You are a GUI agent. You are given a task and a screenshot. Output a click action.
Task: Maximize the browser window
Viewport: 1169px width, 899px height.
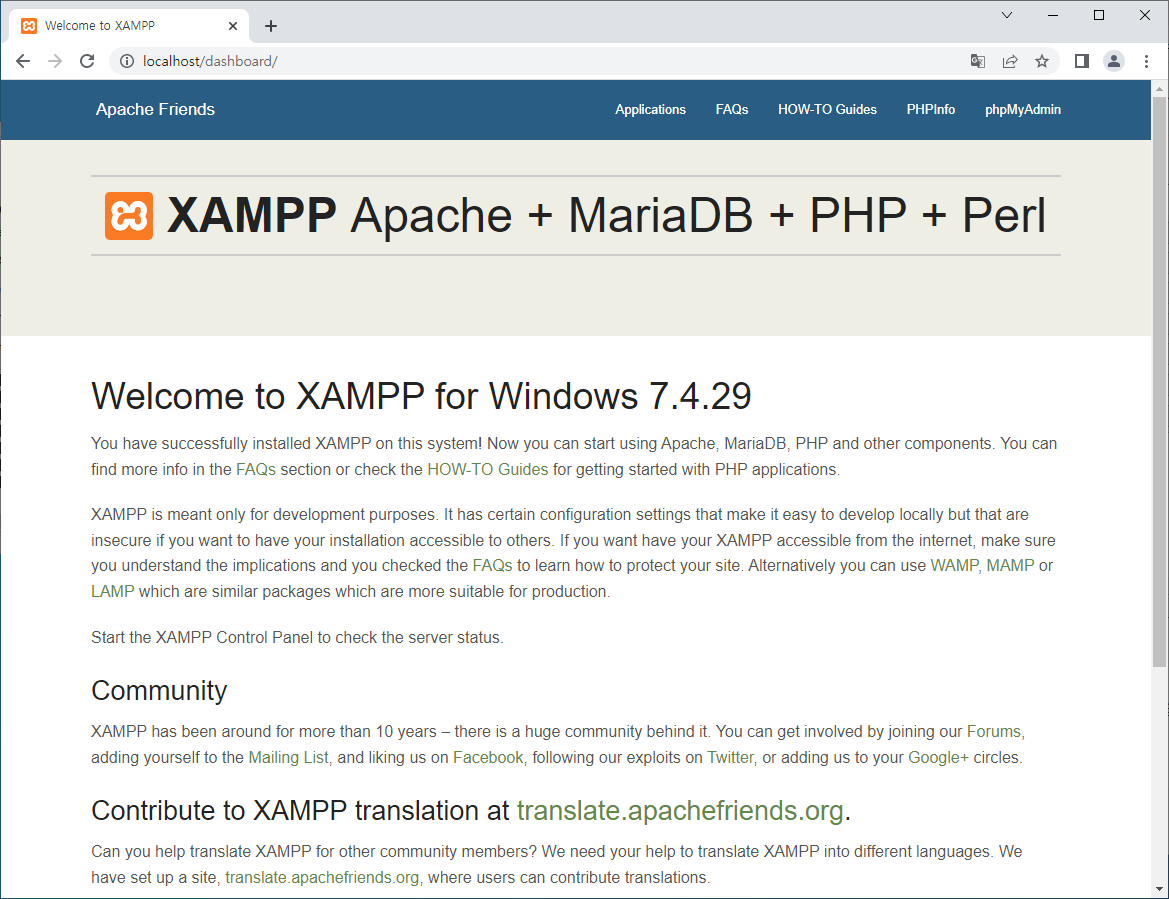tap(1099, 15)
